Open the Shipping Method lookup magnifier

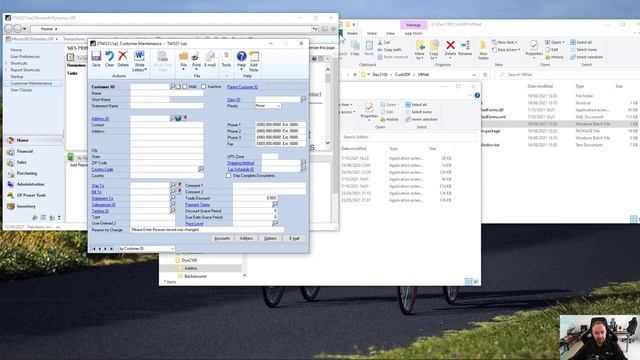[303, 163]
